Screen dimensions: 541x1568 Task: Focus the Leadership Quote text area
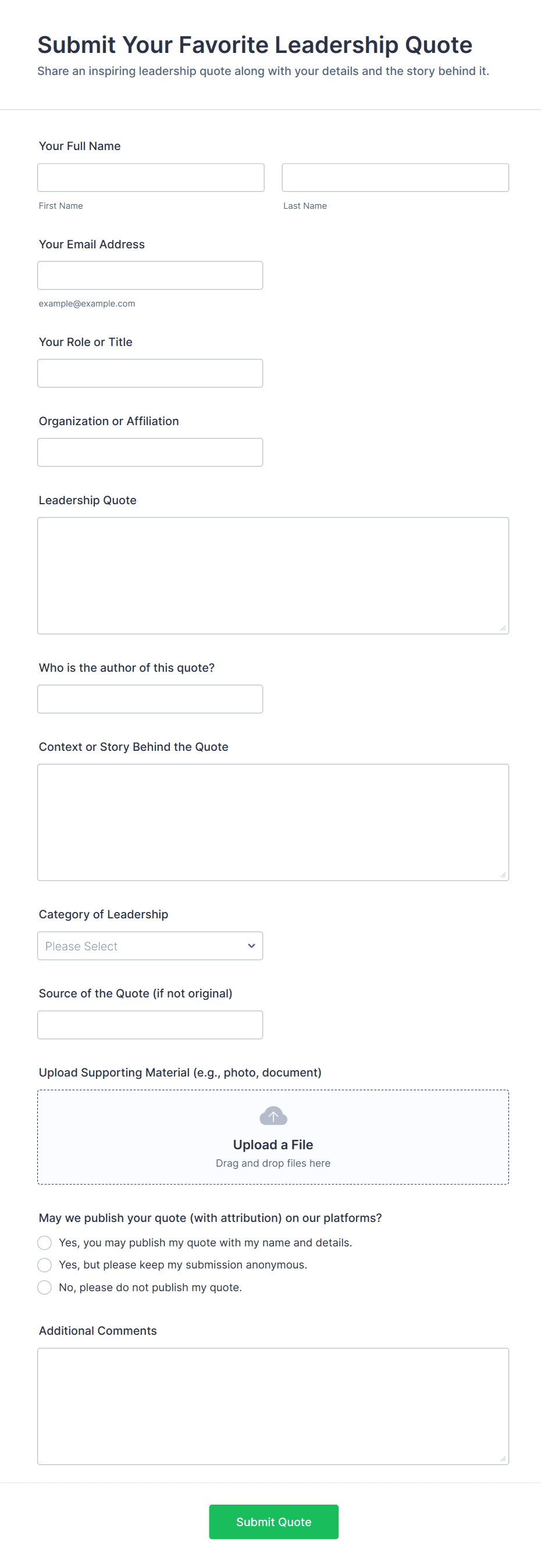click(x=273, y=575)
